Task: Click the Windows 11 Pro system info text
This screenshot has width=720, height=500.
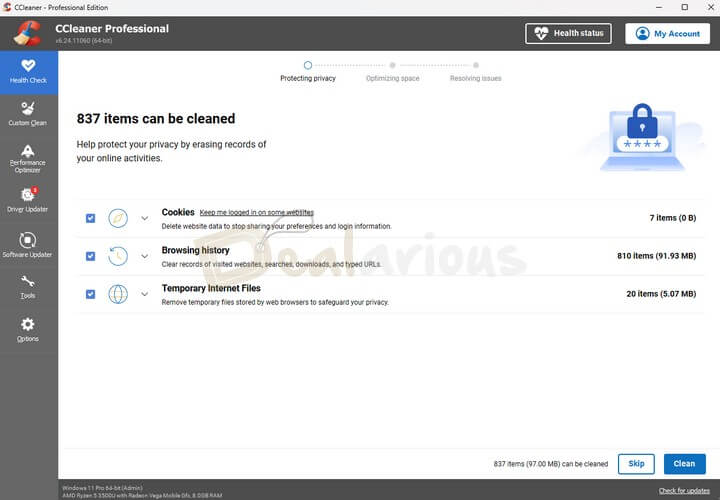Action: tap(102, 488)
